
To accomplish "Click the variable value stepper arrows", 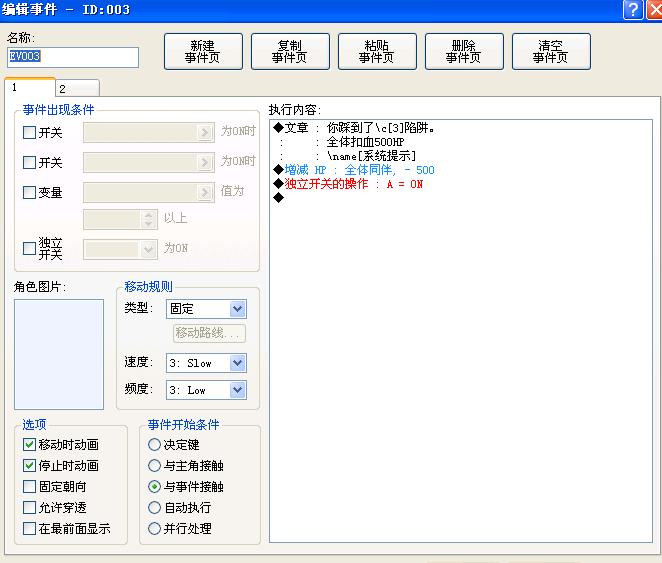I will pos(148,219).
